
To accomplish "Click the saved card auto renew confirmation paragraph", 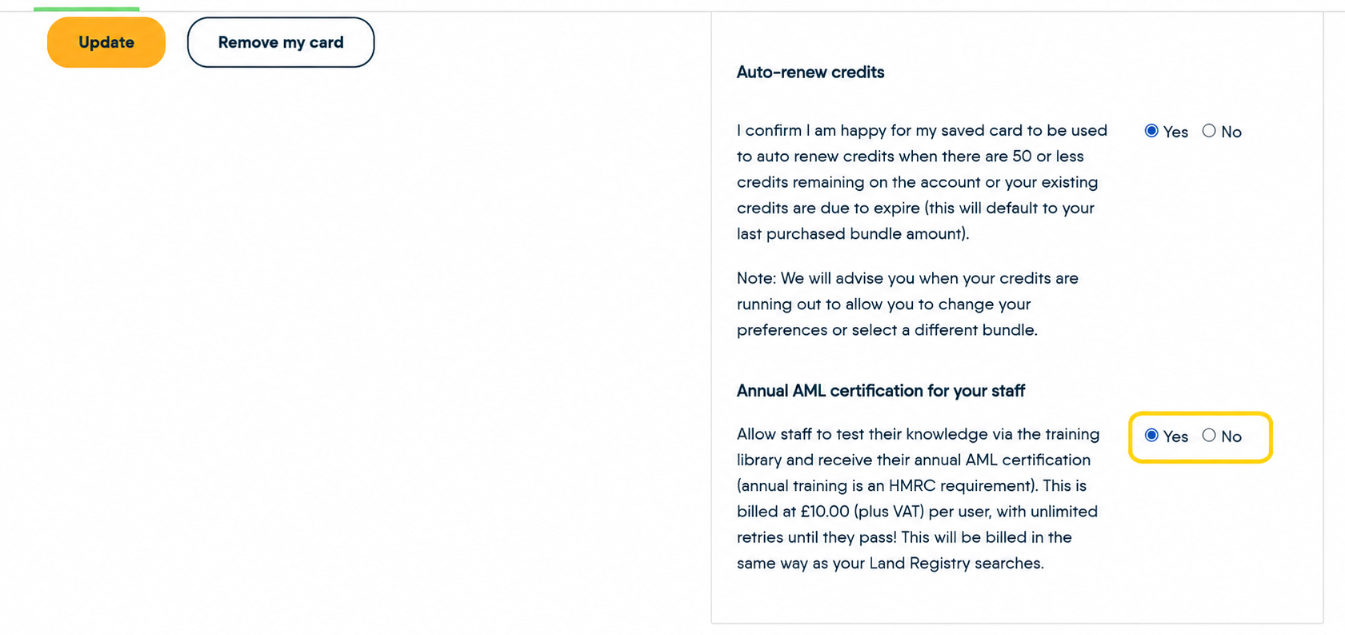I will 922,182.
